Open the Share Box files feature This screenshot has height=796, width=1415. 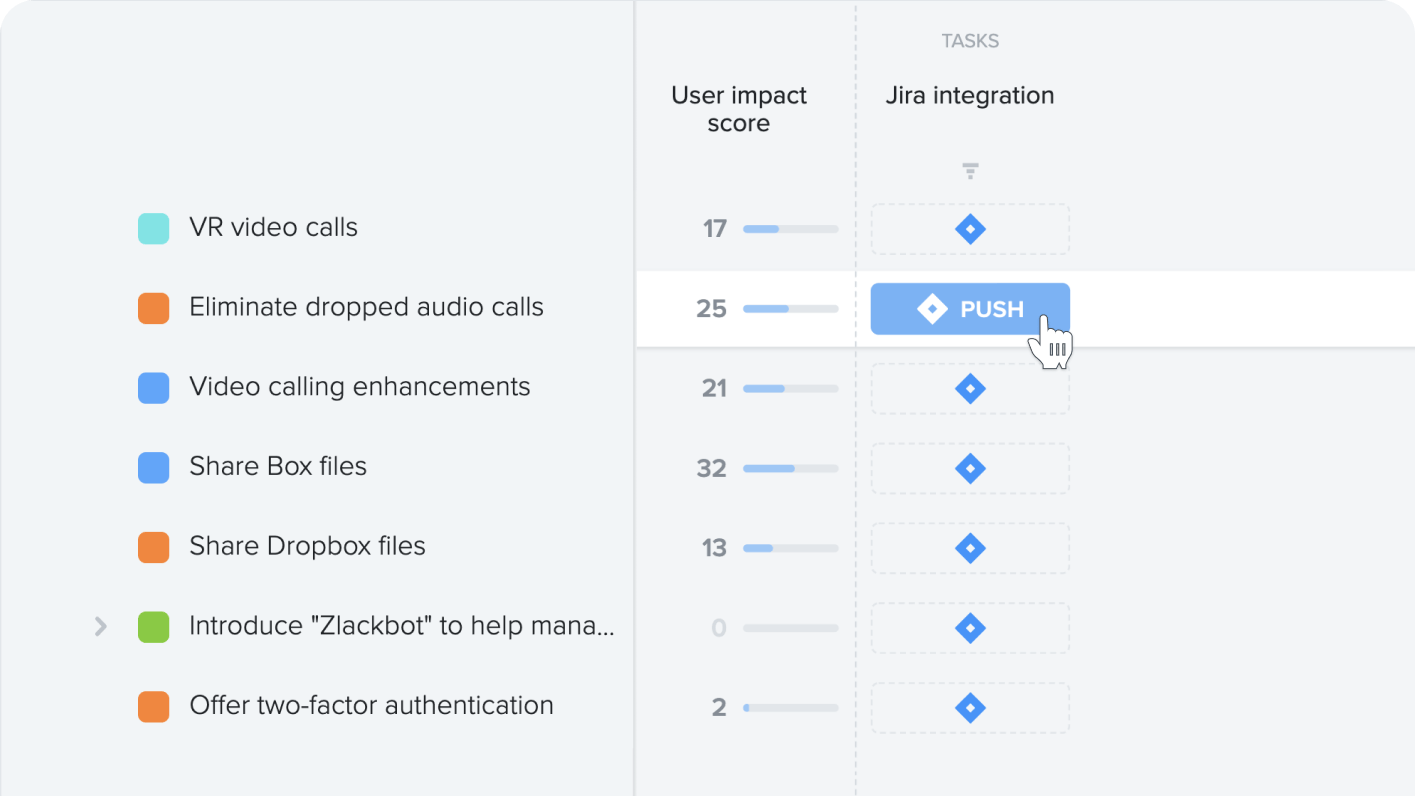[278, 466]
